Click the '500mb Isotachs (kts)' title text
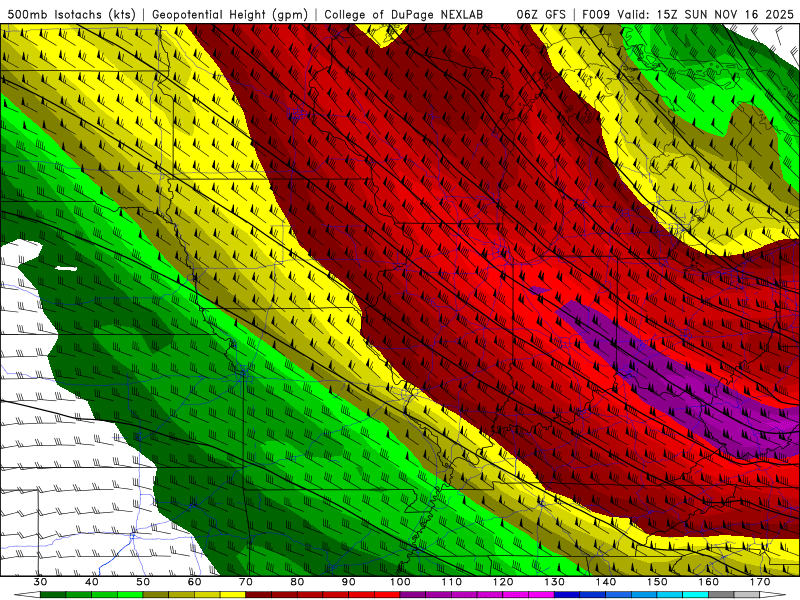The height and width of the screenshot is (600, 800). [71, 14]
